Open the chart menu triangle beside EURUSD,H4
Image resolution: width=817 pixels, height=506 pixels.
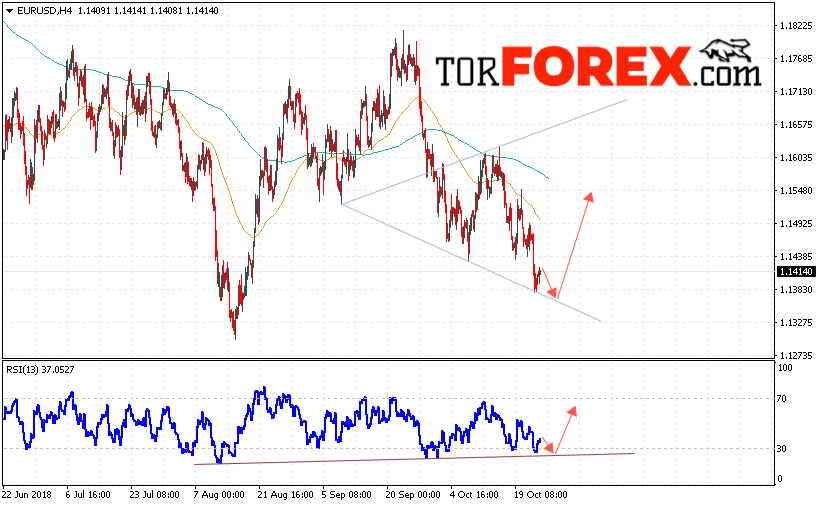coord(9,11)
